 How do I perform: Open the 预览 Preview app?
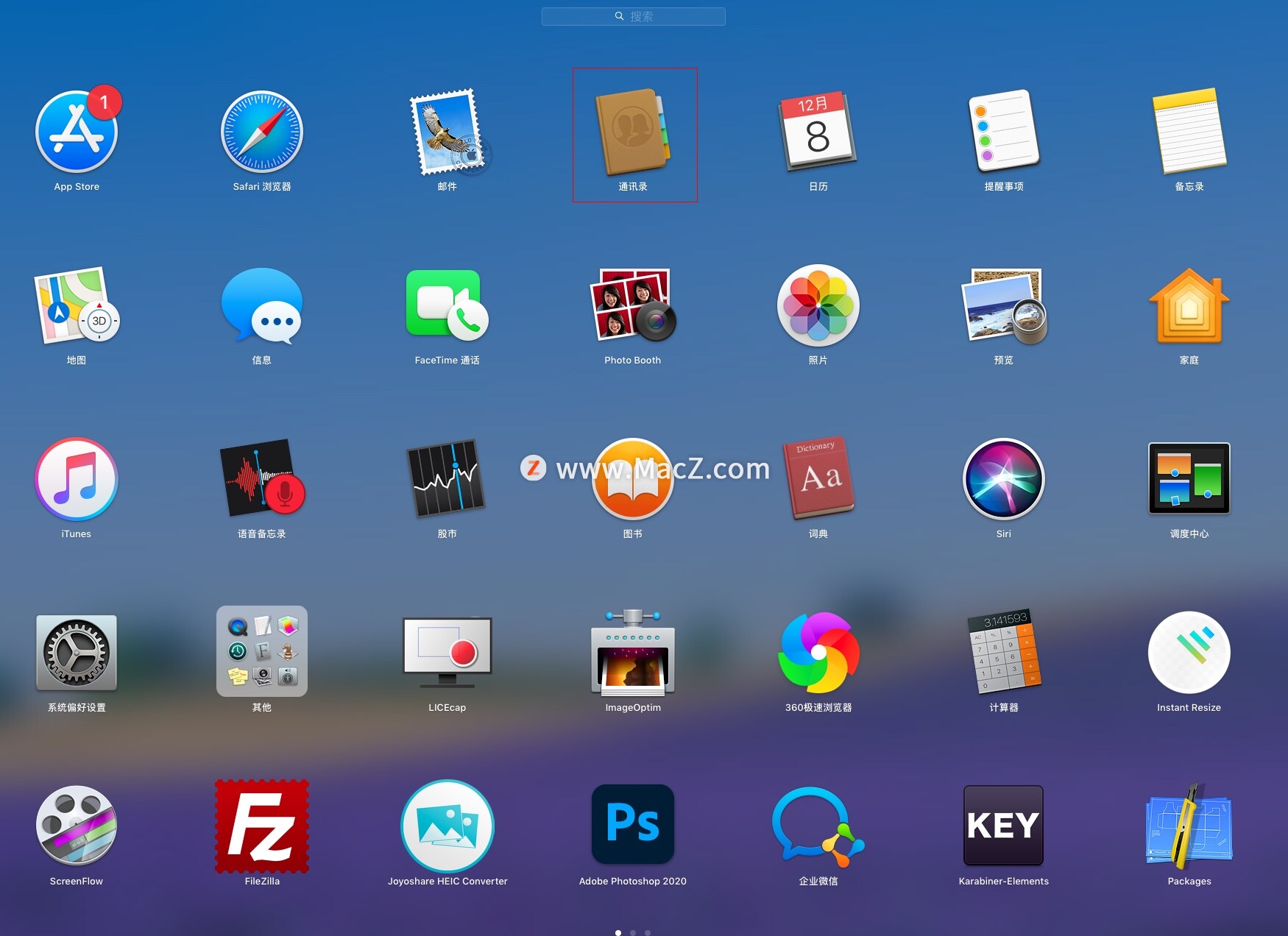1004,306
